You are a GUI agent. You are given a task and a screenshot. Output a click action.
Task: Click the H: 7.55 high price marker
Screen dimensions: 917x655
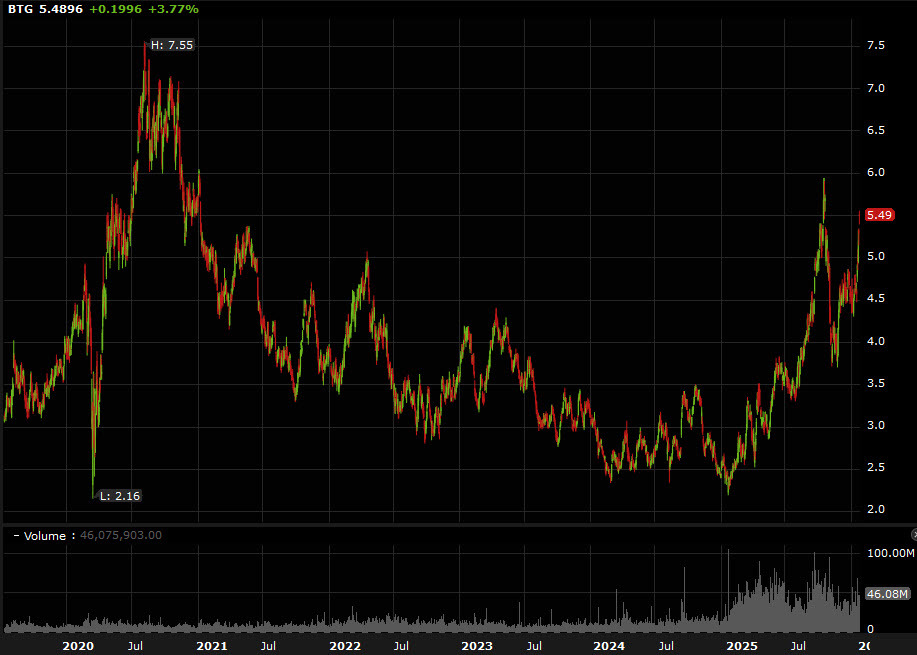pyautogui.click(x=171, y=44)
